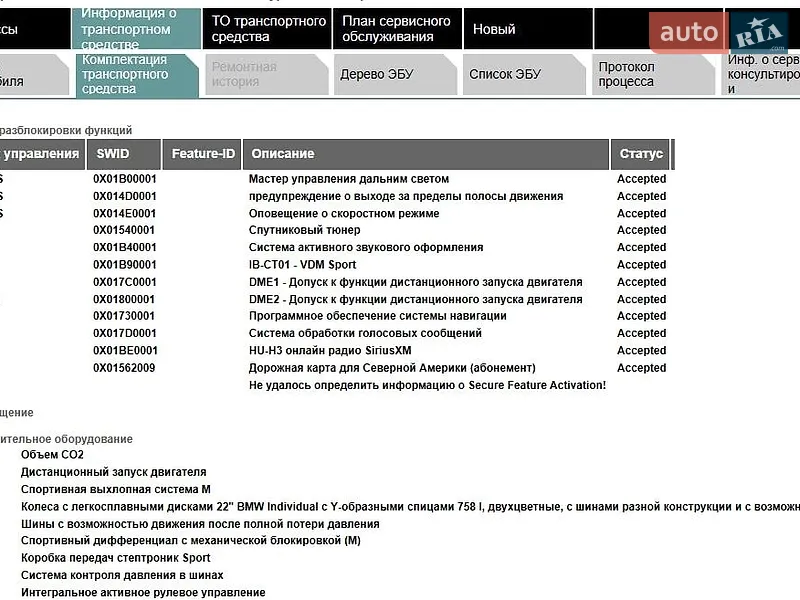Click Система активного звукового оформления row
The width and height of the screenshot is (800, 600).
366,247
